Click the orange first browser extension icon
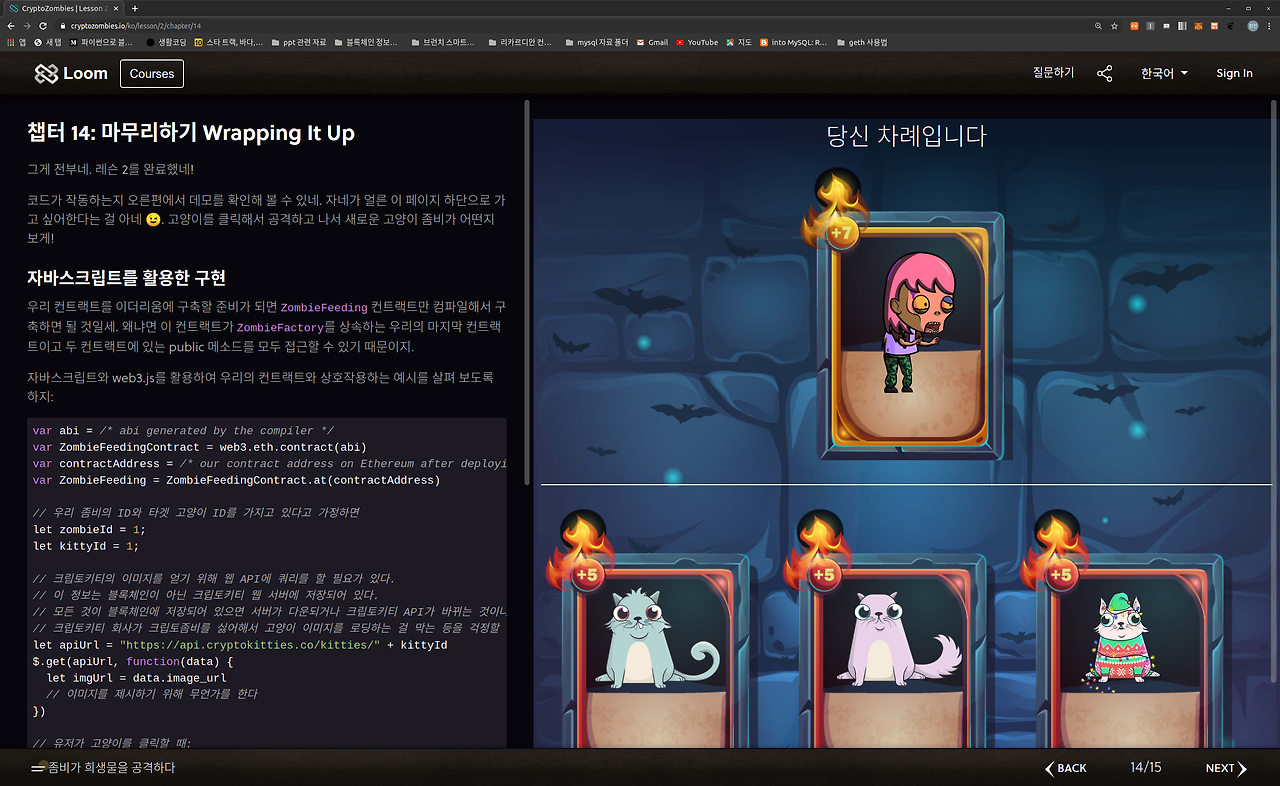 click(x=1135, y=26)
